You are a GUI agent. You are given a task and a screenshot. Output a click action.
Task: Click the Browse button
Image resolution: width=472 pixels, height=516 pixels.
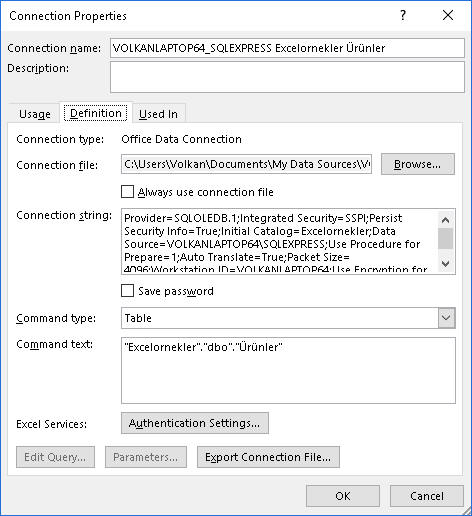click(x=418, y=164)
